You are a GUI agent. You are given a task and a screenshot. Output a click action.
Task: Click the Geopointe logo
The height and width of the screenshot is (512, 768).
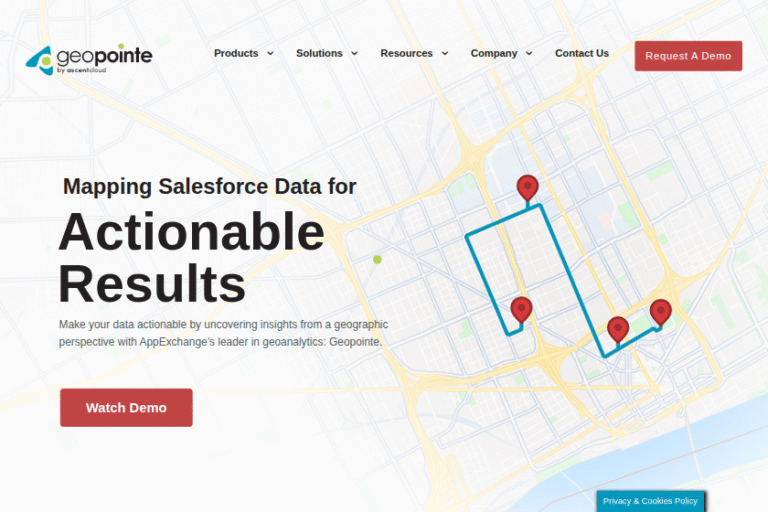coord(89,59)
